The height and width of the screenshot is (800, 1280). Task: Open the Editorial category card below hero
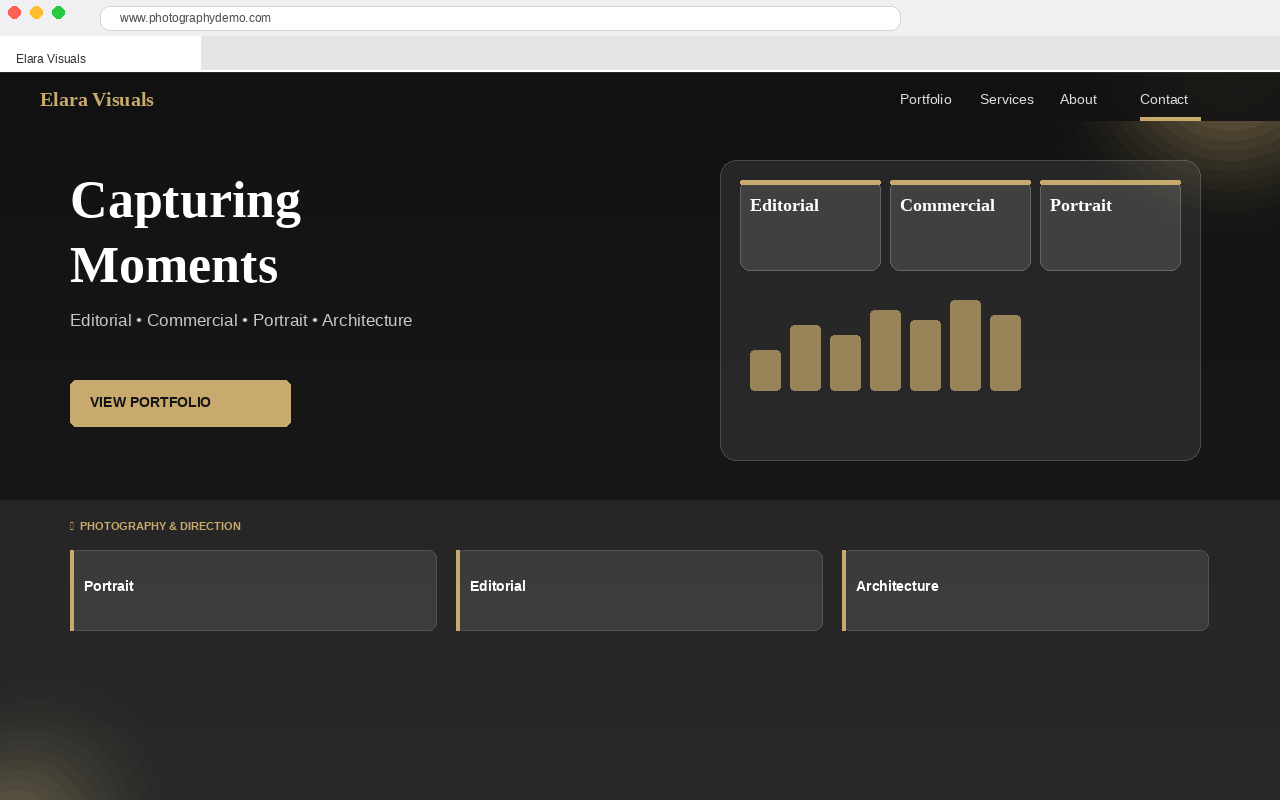[639, 590]
